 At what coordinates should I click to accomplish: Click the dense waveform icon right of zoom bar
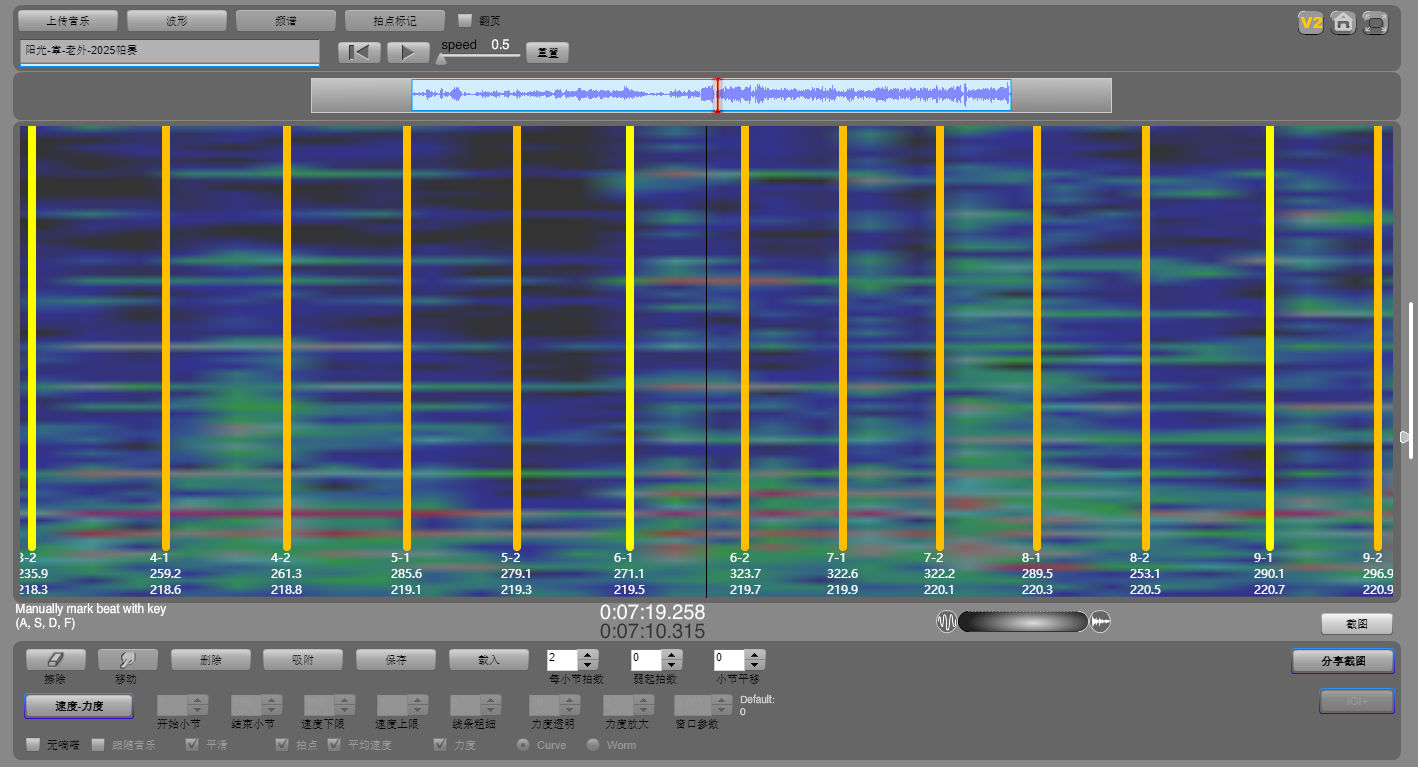(x=1100, y=622)
